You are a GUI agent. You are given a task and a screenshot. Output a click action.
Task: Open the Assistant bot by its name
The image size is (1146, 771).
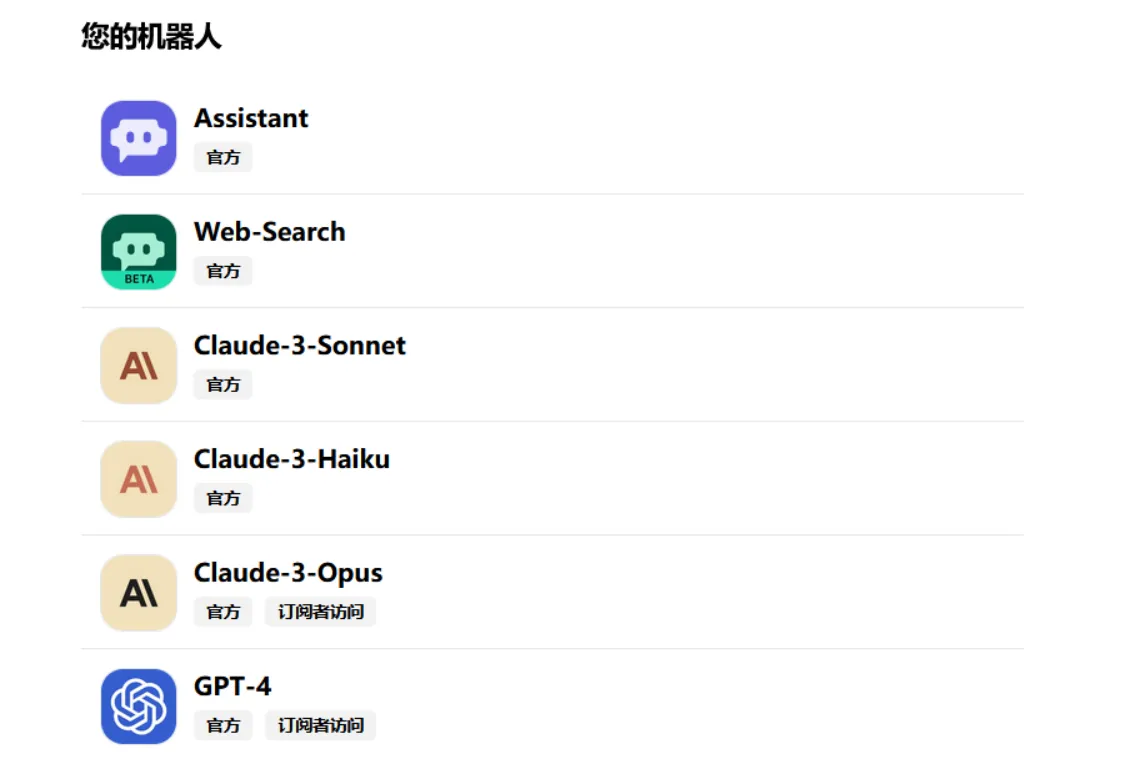(251, 118)
